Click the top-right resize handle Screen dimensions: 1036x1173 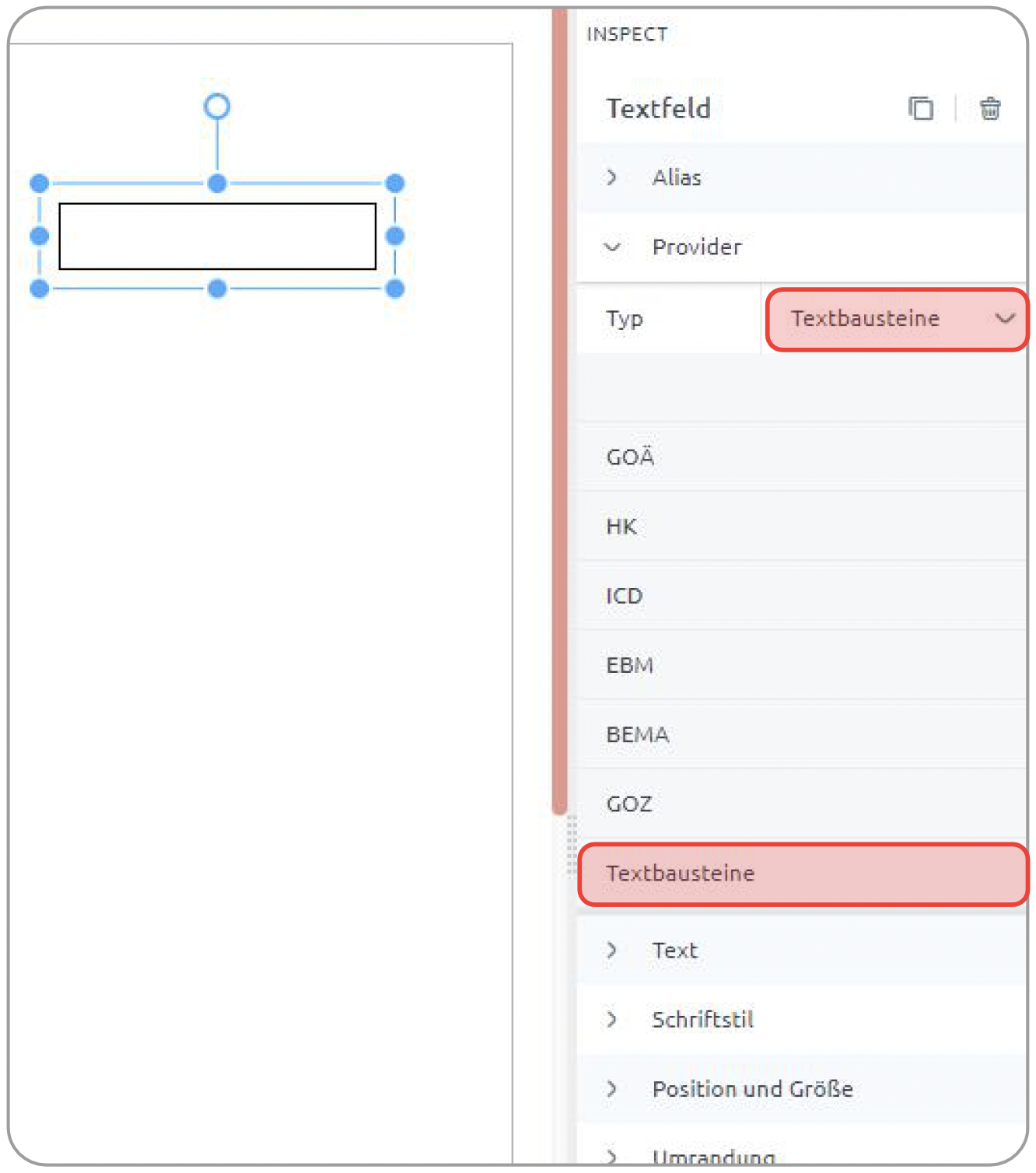coord(395,184)
